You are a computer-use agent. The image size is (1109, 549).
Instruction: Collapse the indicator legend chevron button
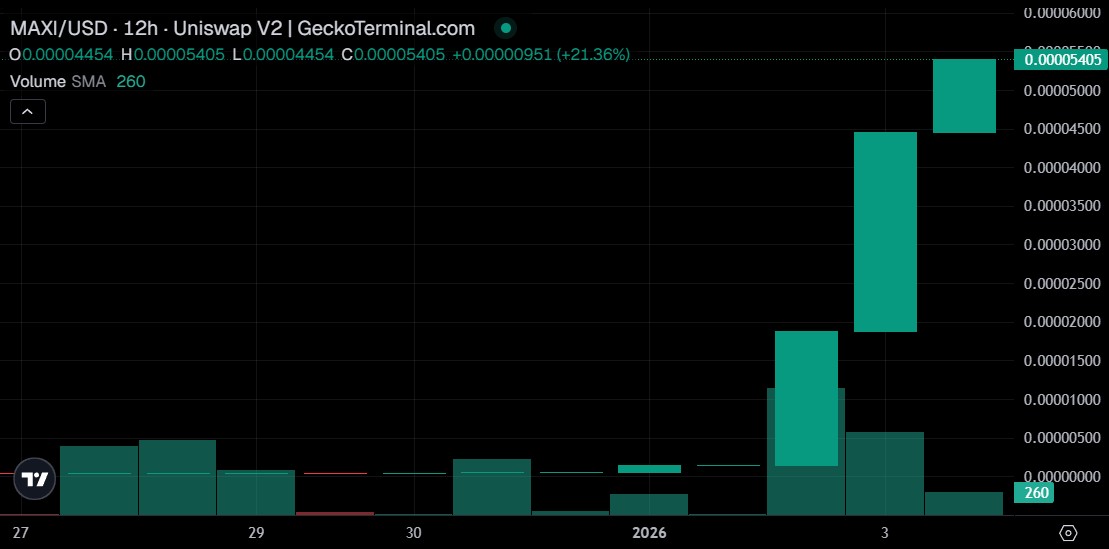[x=28, y=112]
